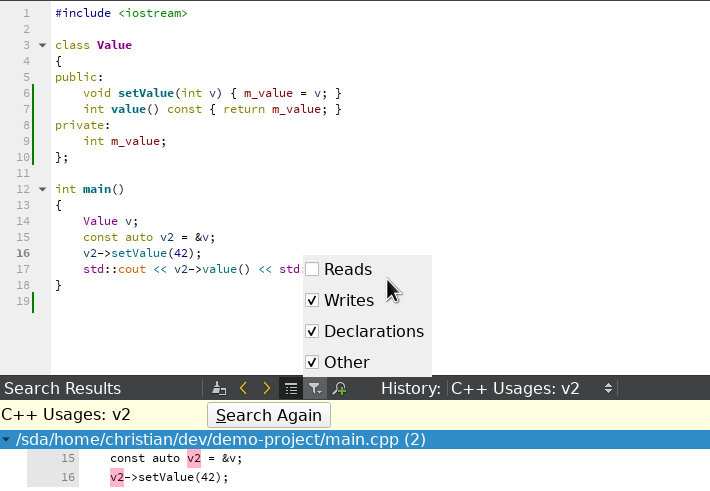Open the History dropdown showing C++ Usages: v2

[532, 389]
